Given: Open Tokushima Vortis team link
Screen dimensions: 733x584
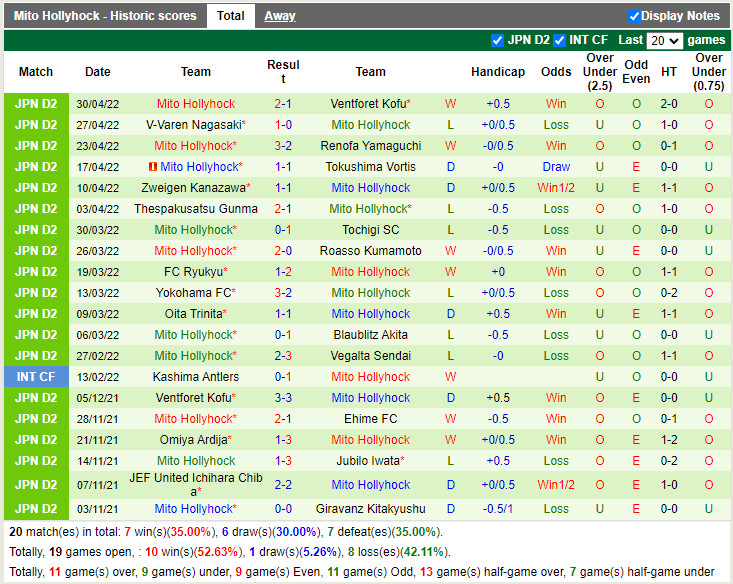Looking at the screenshot, I should pos(370,167).
